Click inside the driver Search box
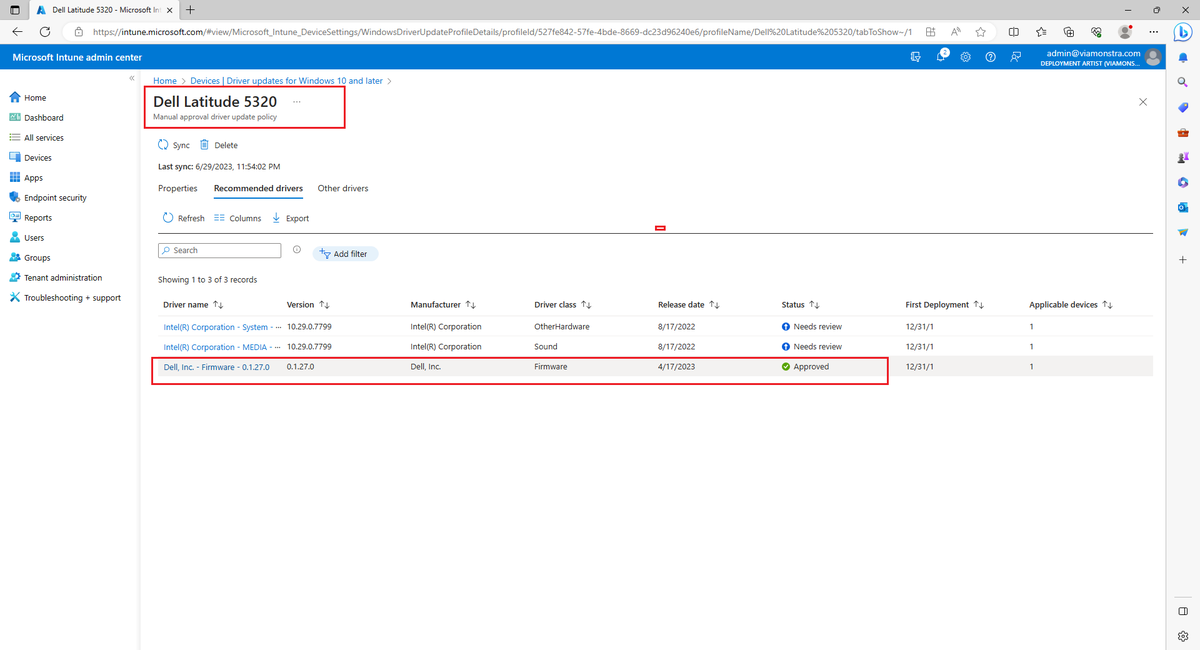Image resolution: width=1200 pixels, height=650 pixels. [x=219, y=249]
